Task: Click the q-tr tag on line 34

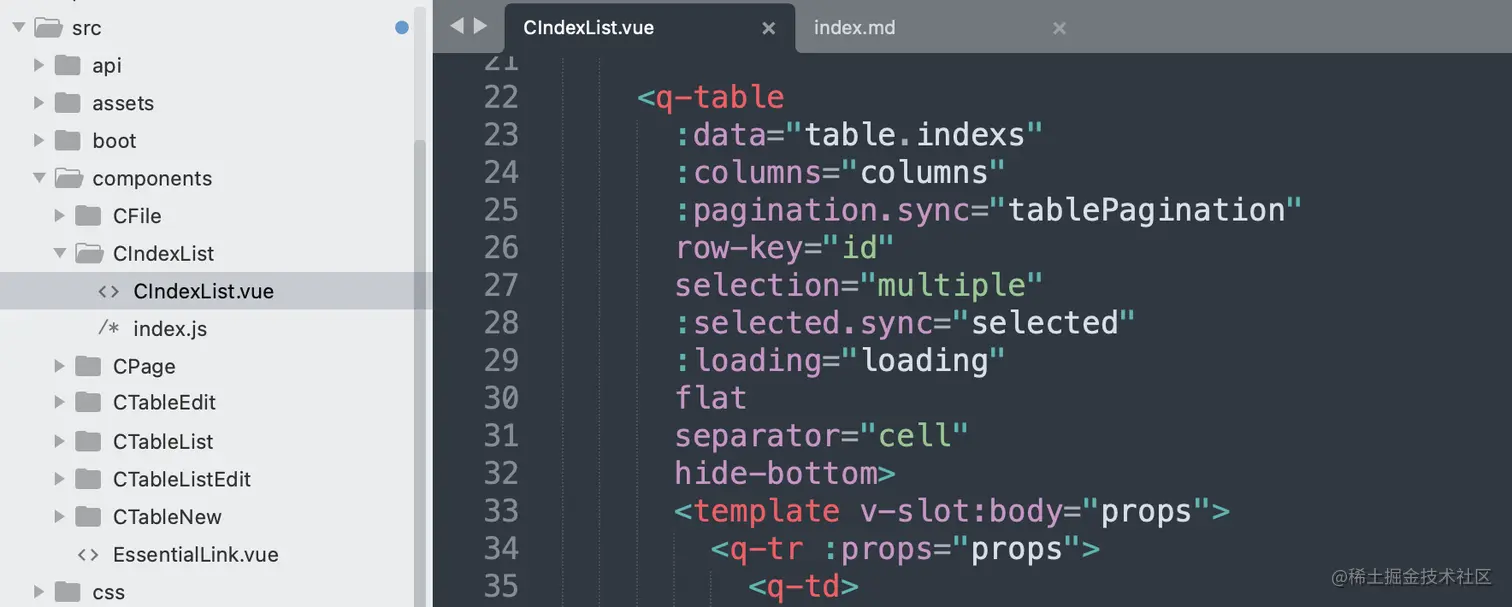Action: 767,548
